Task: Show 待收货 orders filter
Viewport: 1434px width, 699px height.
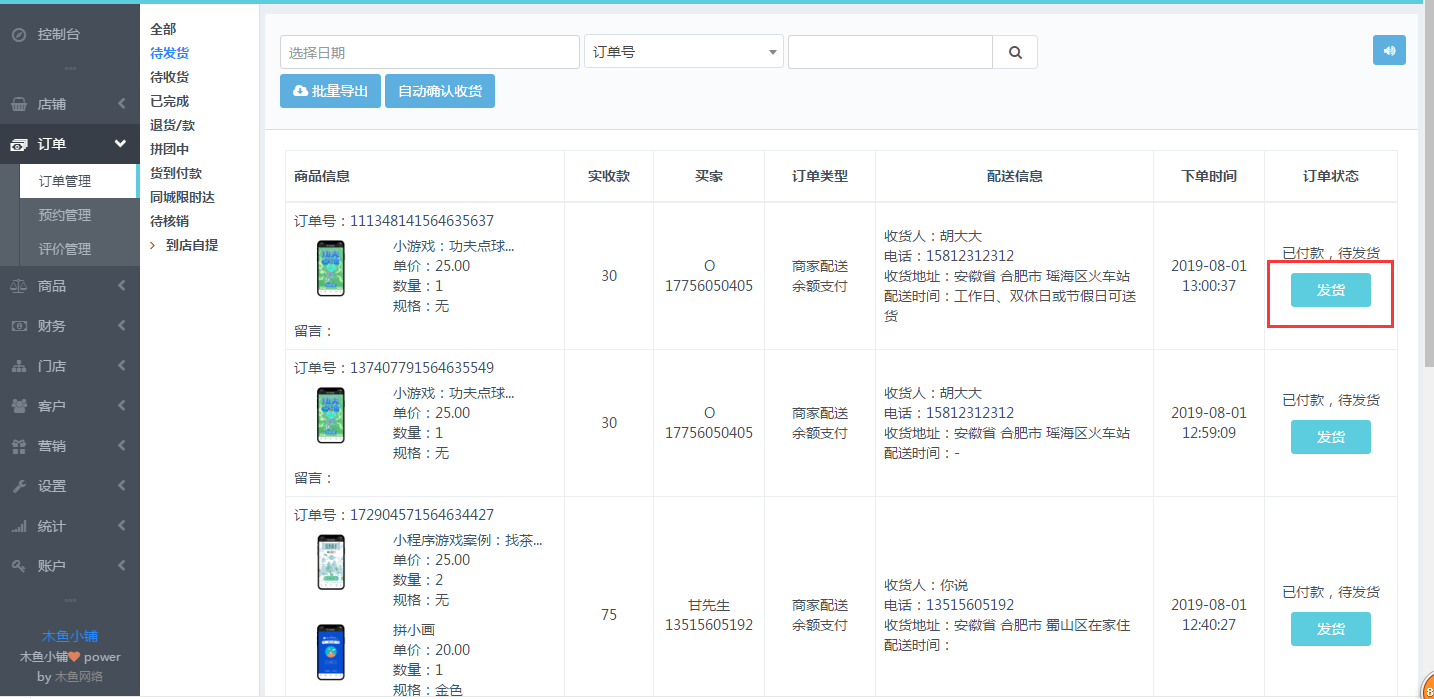Action: 169,77
